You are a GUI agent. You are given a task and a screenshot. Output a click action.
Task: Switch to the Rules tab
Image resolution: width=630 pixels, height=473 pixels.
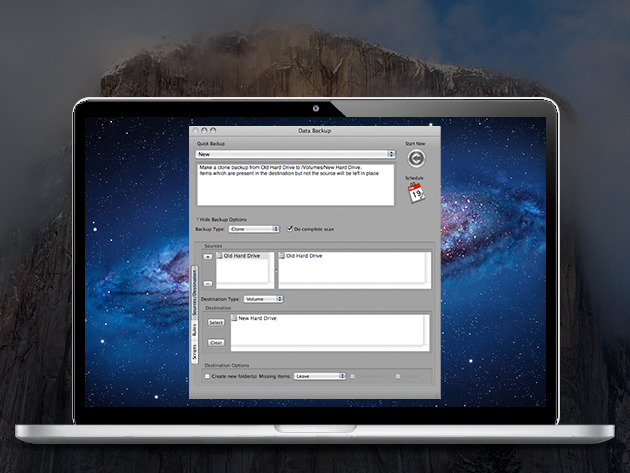193,327
